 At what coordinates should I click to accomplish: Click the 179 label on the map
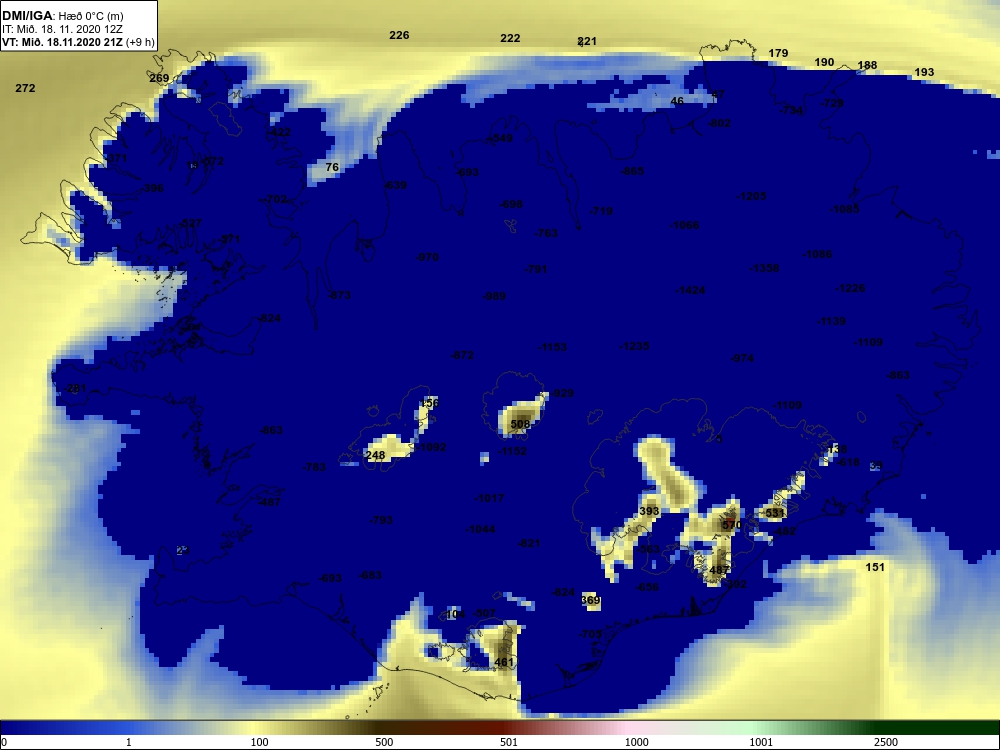(x=778, y=53)
